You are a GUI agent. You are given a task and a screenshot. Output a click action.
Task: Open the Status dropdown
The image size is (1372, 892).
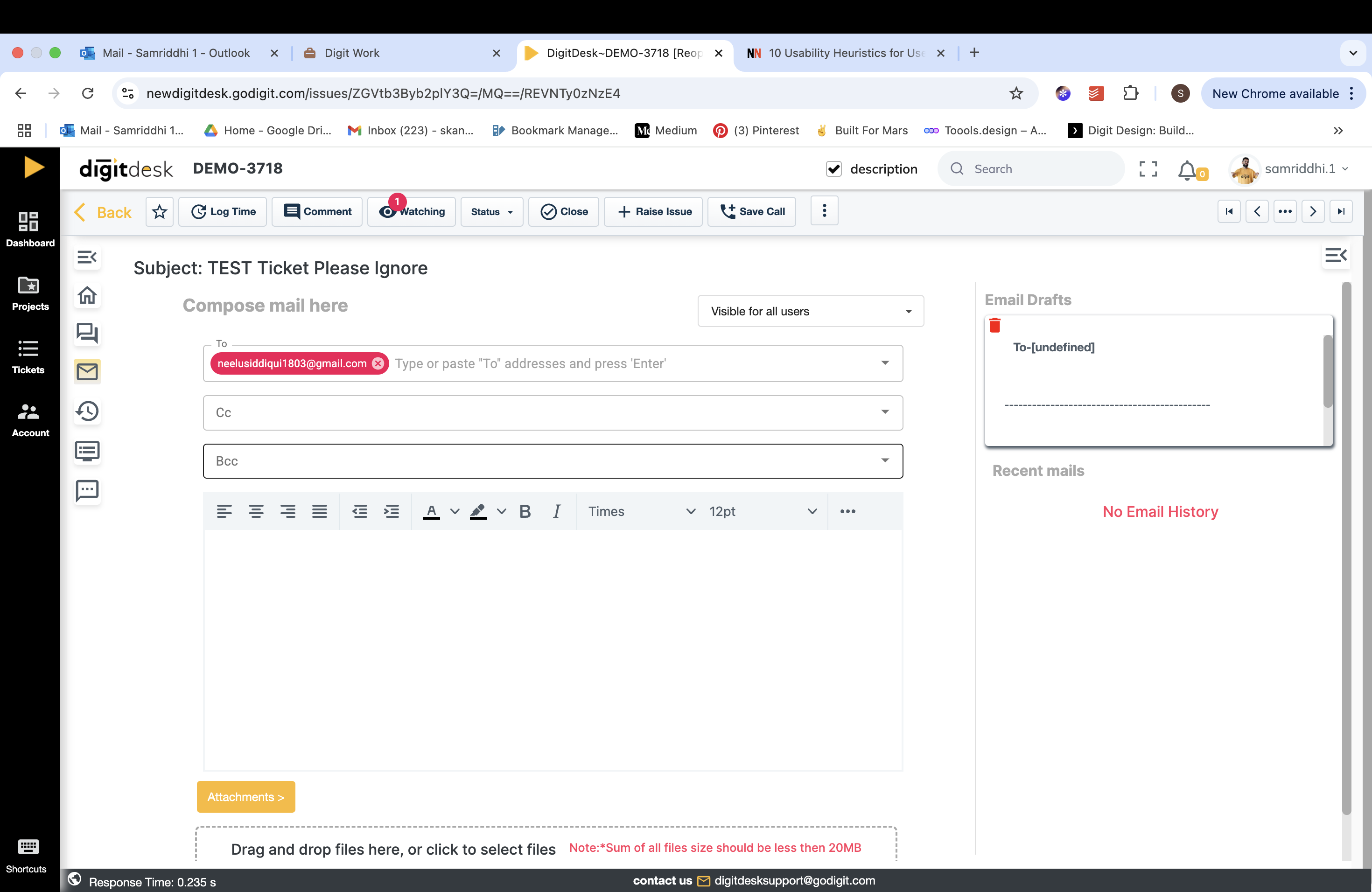pos(492,211)
